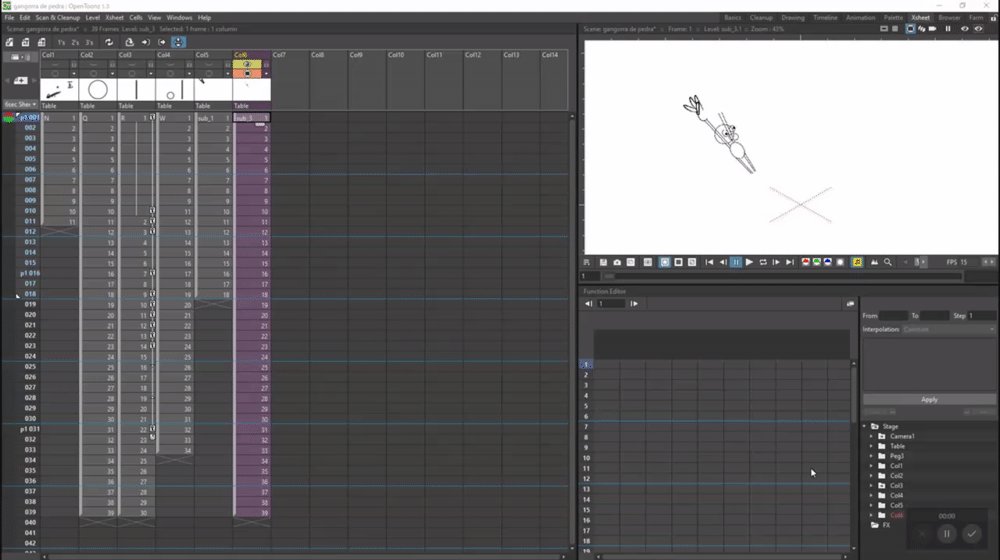The height and width of the screenshot is (560, 1000).
Task: Toggle the Col3 lock
Action: pos(151,64)
